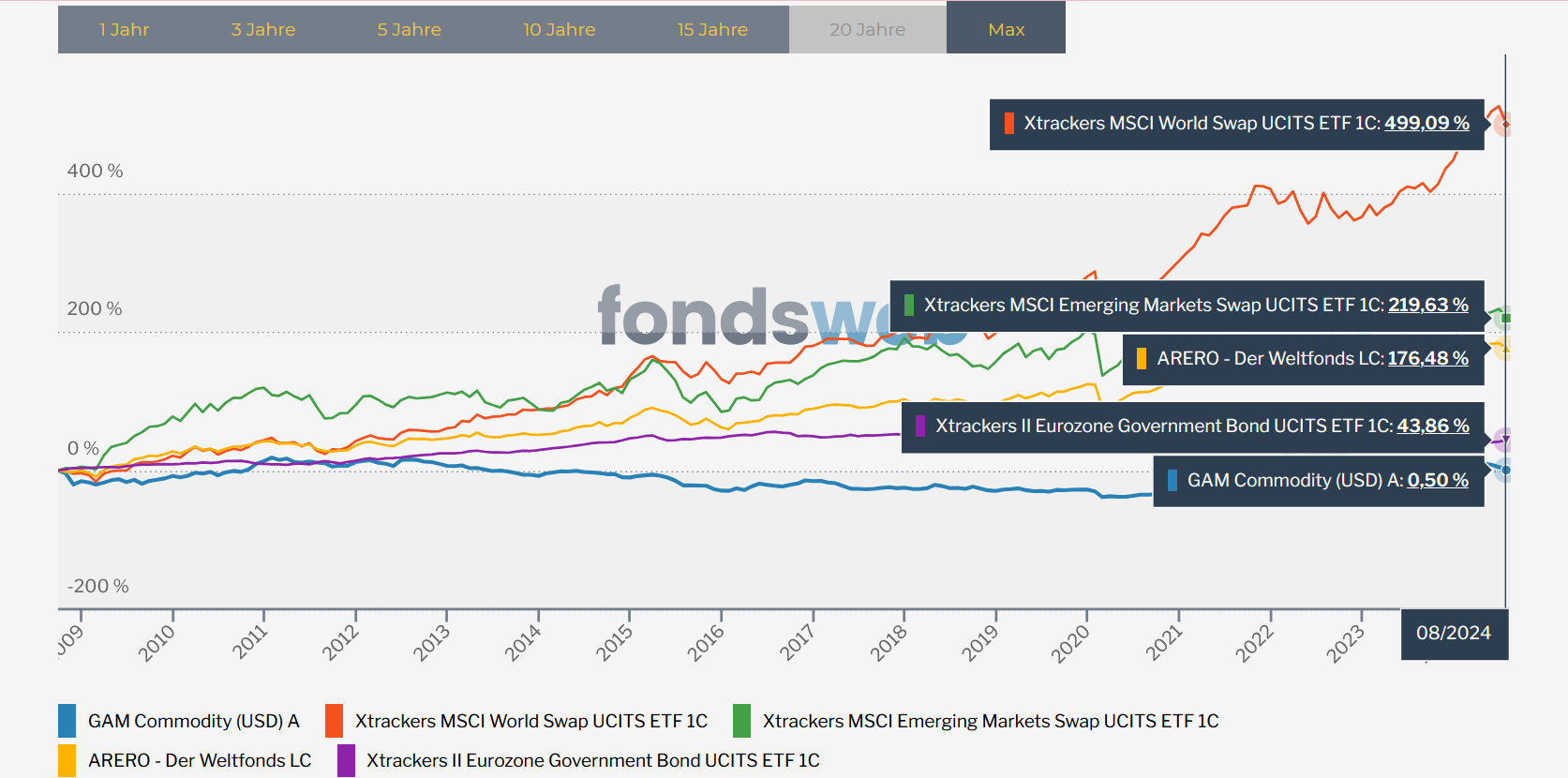This screenshot has height=778, width=1568.
Task: Open the 10 Jahre tab
Action: (559, 29)
